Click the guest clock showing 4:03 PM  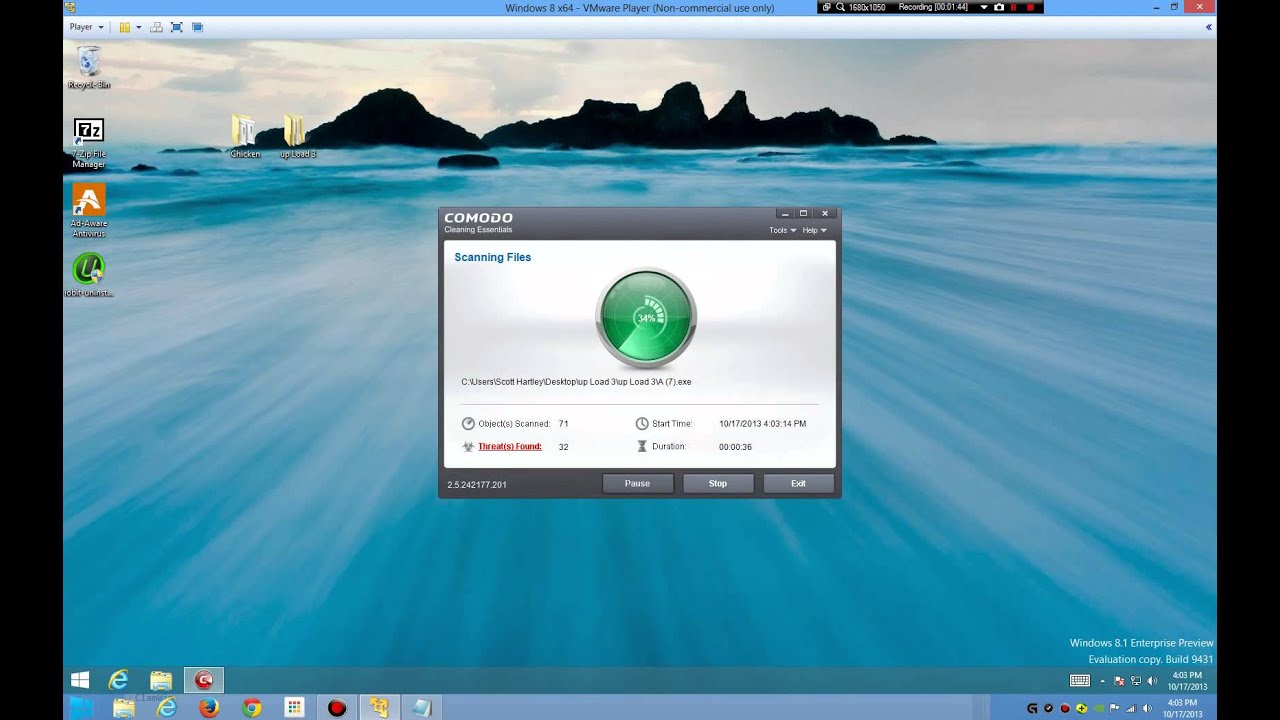click(1187, 681)
